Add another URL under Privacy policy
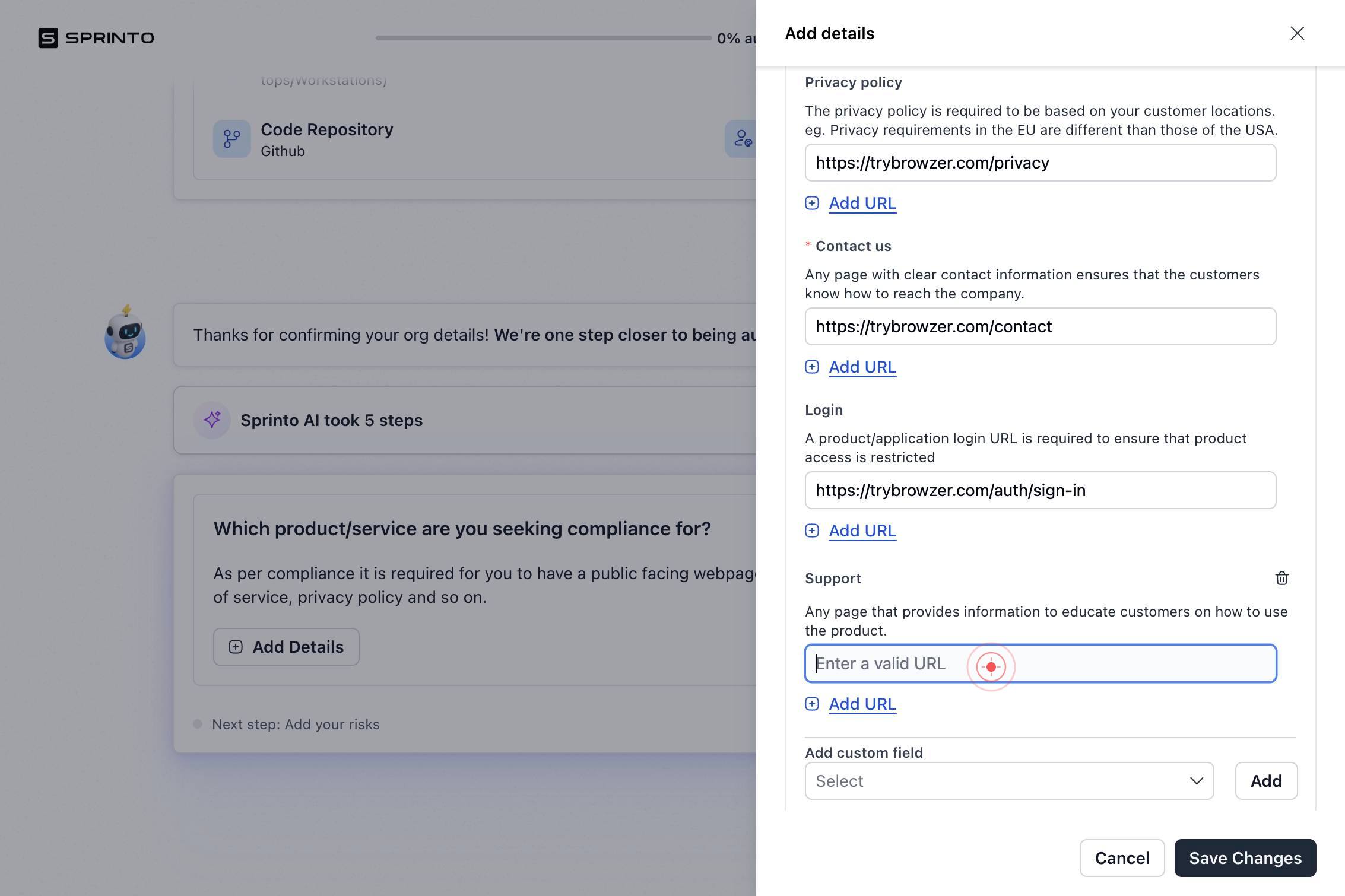 pos(862,203)
